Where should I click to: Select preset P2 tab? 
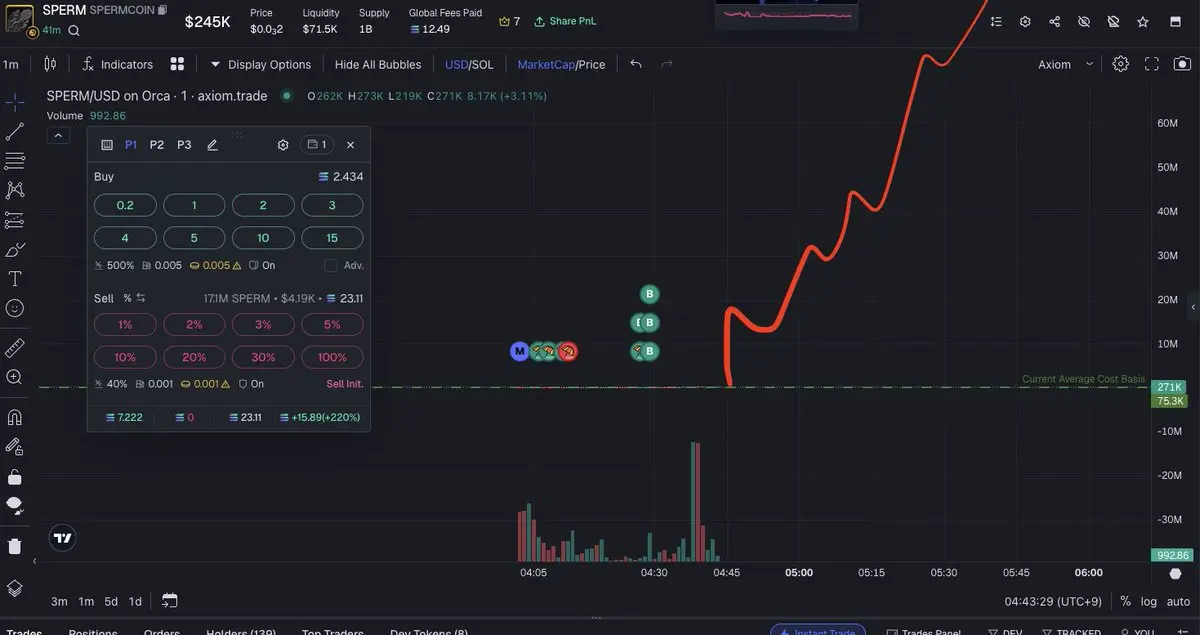[x=157, y=145]
